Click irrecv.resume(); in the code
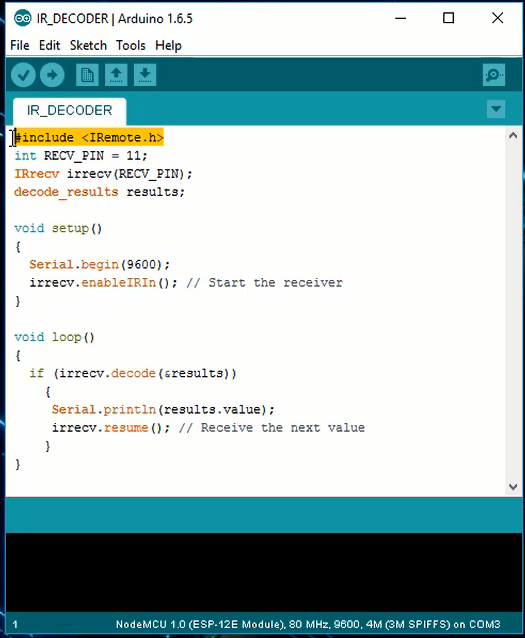The image size is (525, 638). pos(111,428)
